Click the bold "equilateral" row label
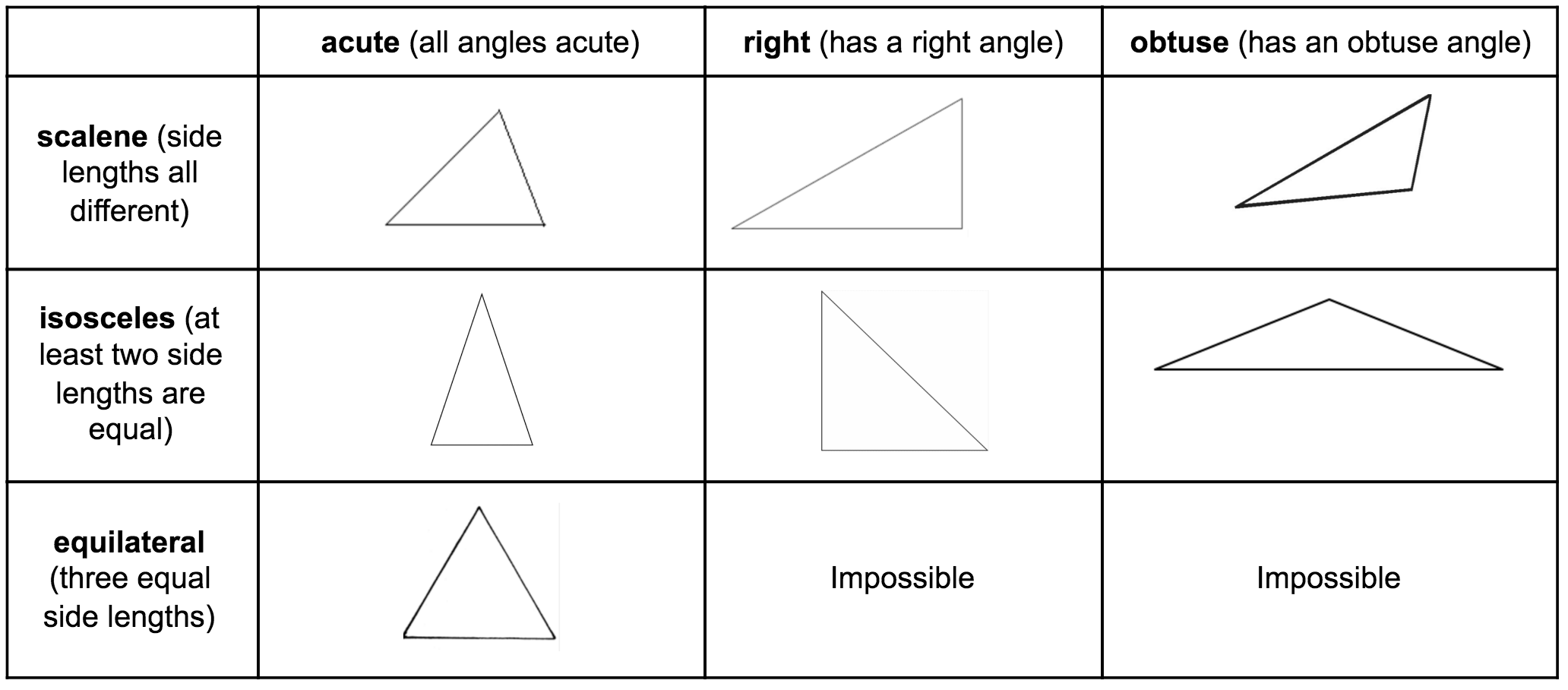Viewport: 1568px width, 690px height. point(129,543)
